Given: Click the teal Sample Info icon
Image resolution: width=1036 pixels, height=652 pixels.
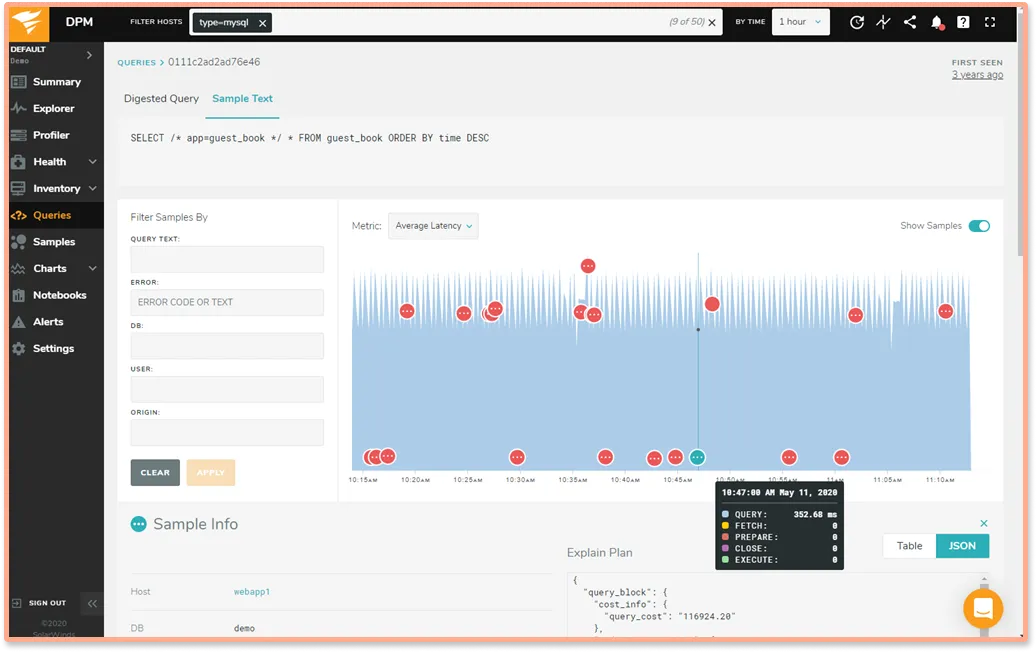Looking at the screenshot, I should [138, 524].
